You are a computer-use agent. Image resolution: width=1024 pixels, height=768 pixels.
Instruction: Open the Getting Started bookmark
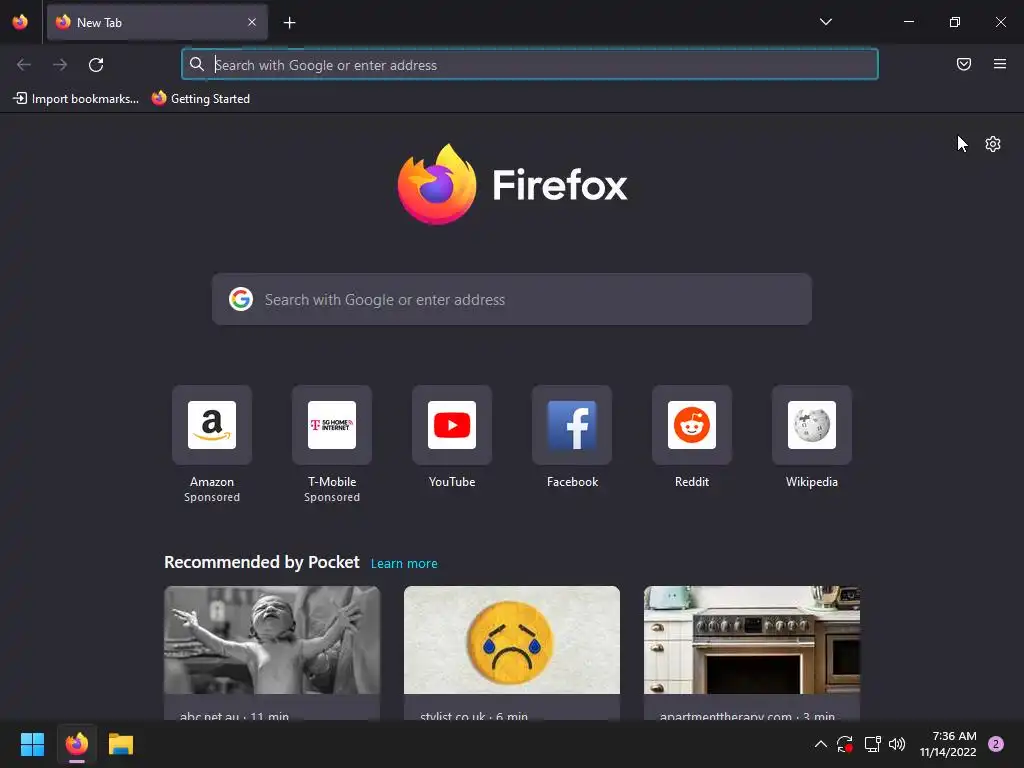201,99
